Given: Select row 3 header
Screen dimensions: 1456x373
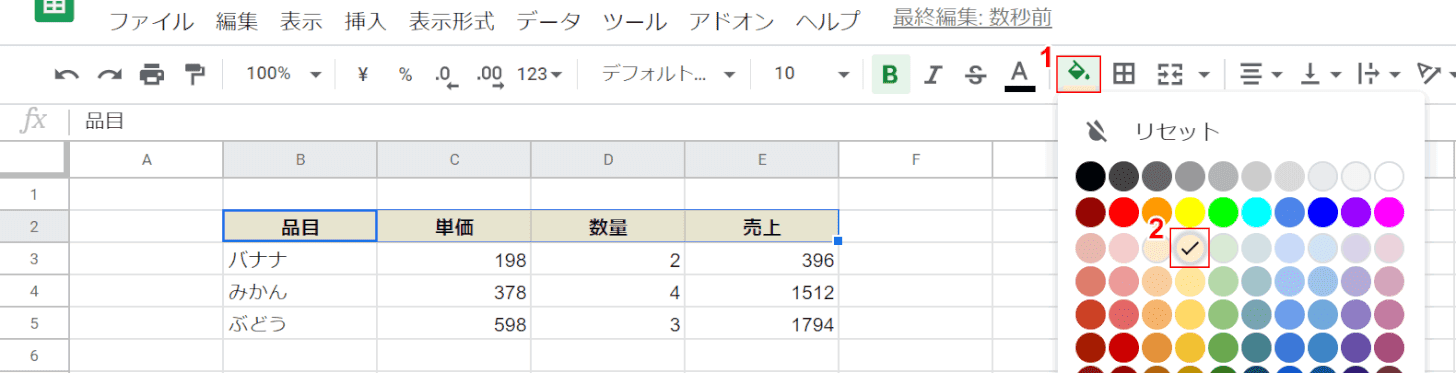Looking at the screenshot, I should (x=34, y=260).
